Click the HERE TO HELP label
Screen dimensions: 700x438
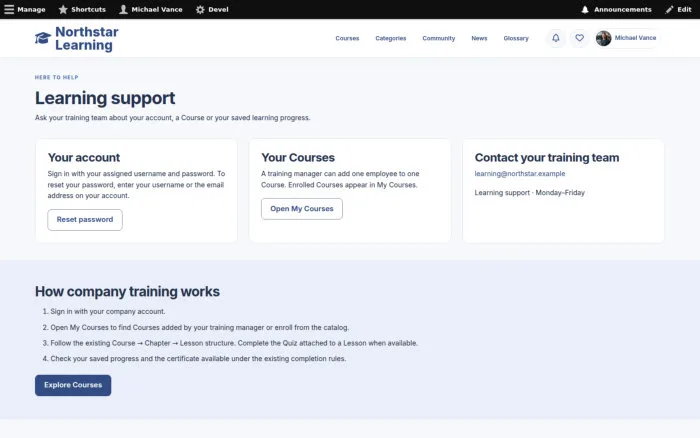click(57, 77)
